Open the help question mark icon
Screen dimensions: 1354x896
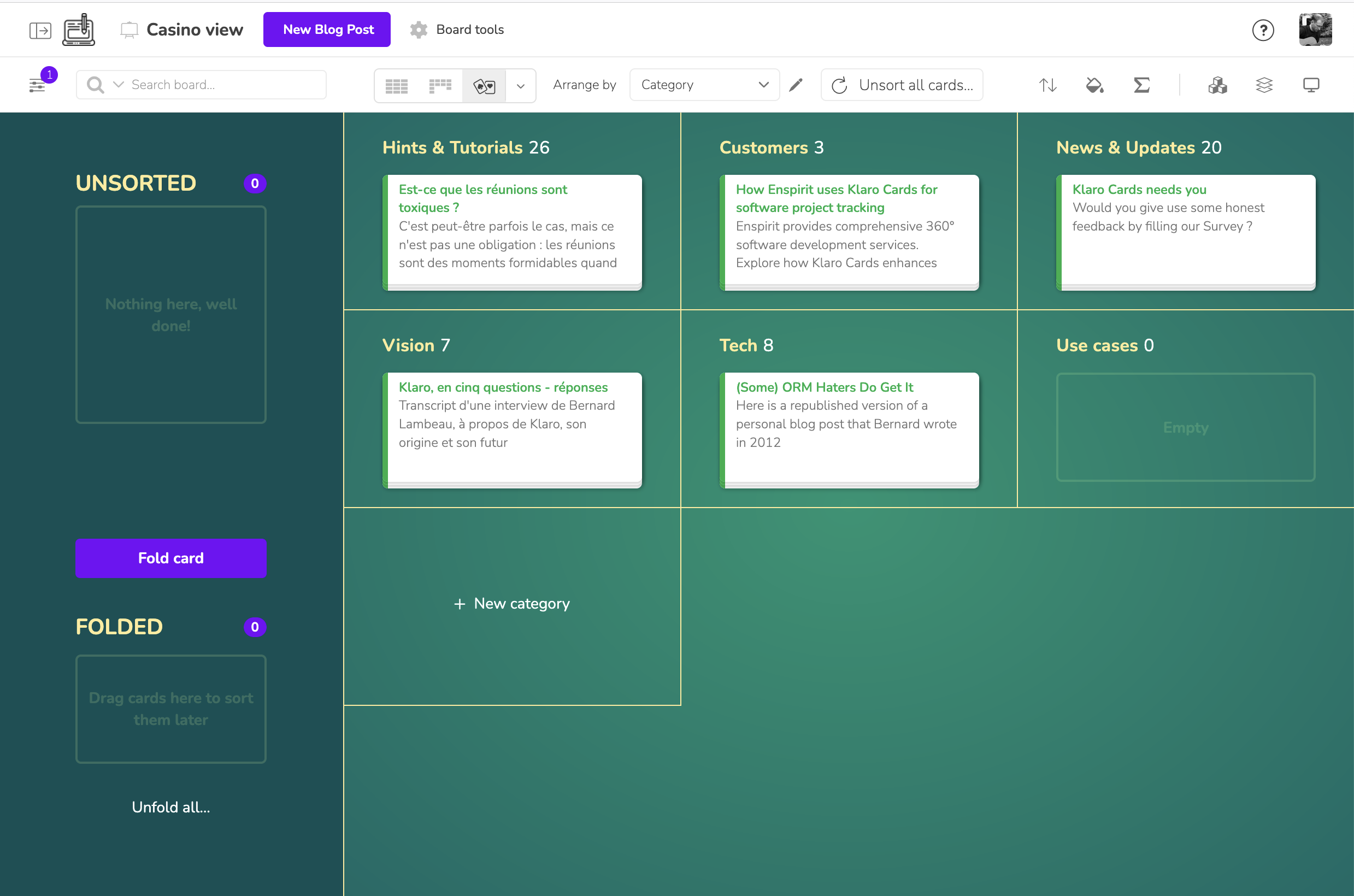[1263, 30]
